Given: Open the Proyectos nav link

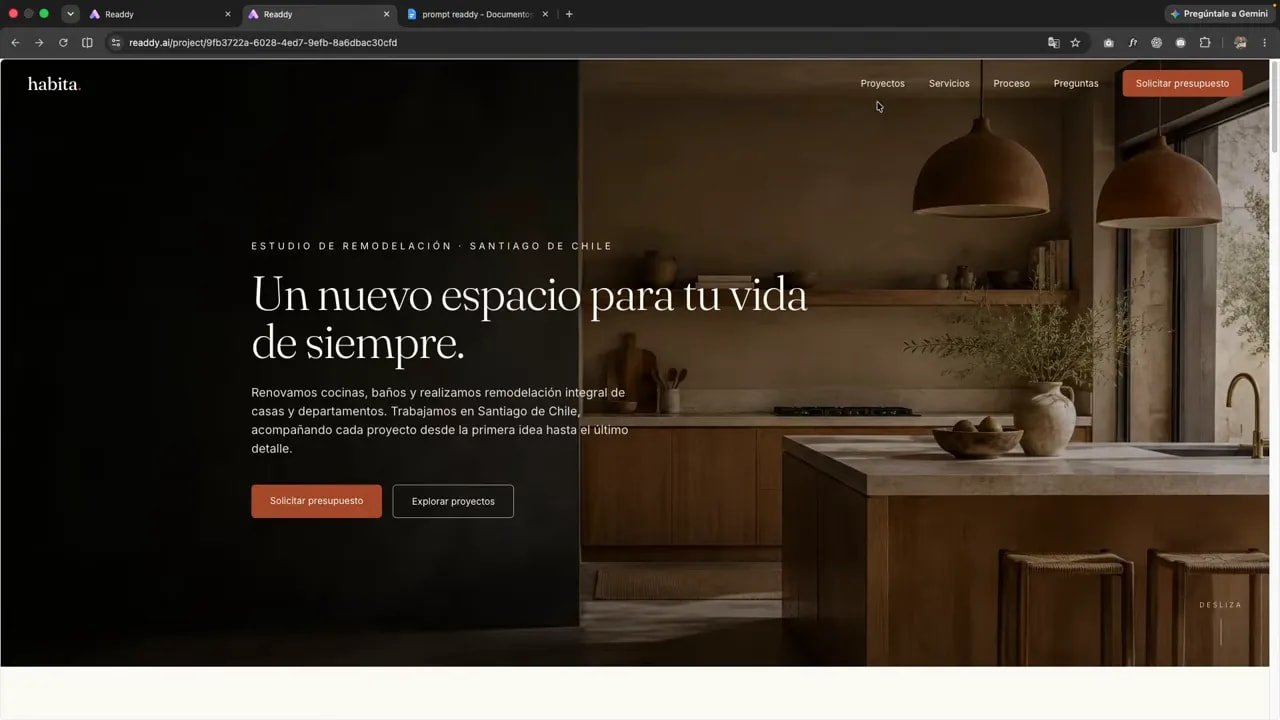Looking at the screenshot, I should pyautogui.click(x=882, y=83).
